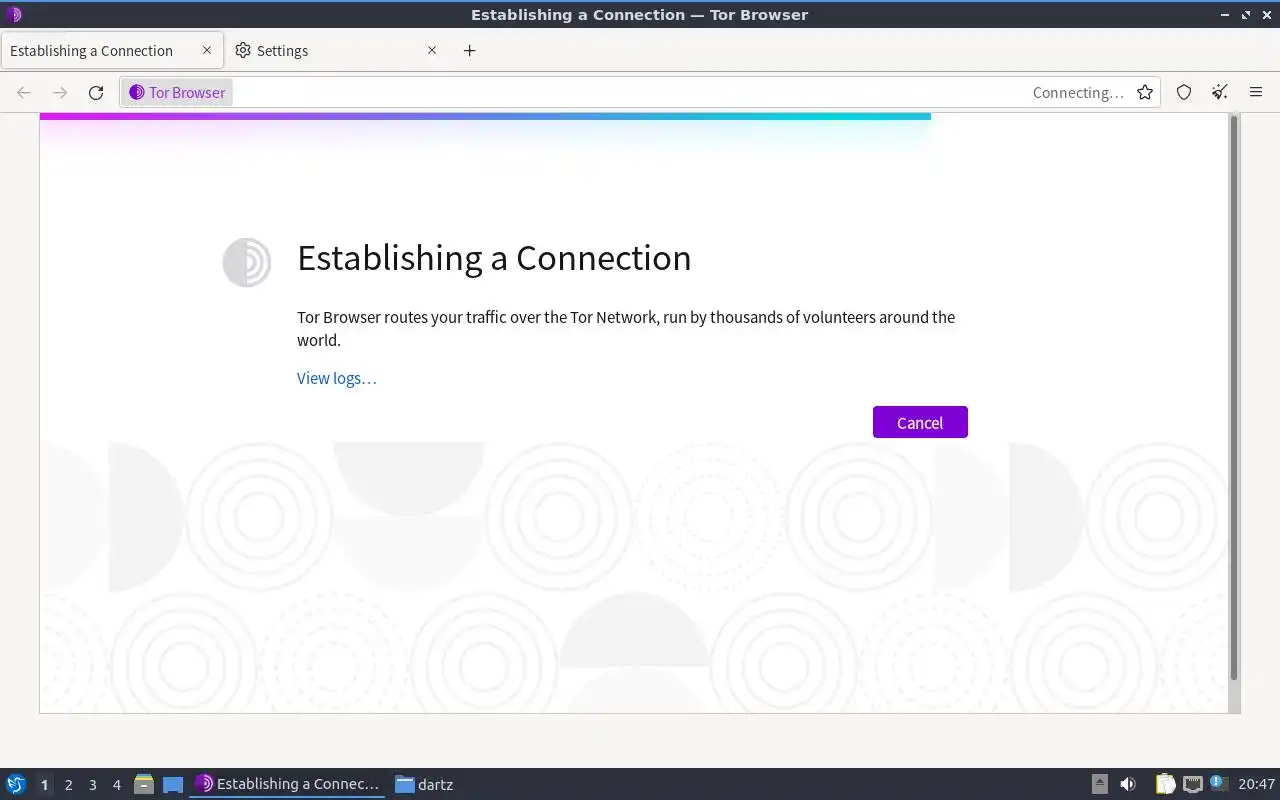Switch to workspace 1
The width and height of the screenshot is (1280, 800).
[x=44, y=785]
